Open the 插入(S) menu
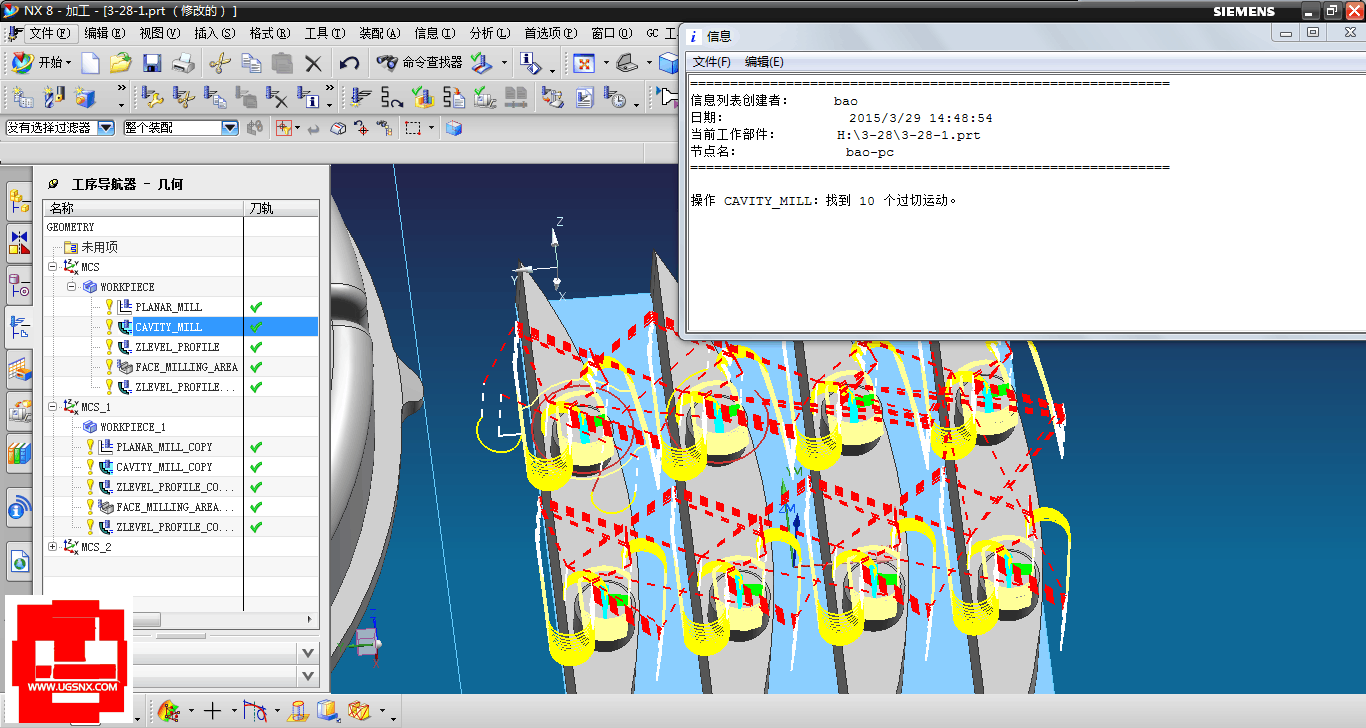 point(215,33)
